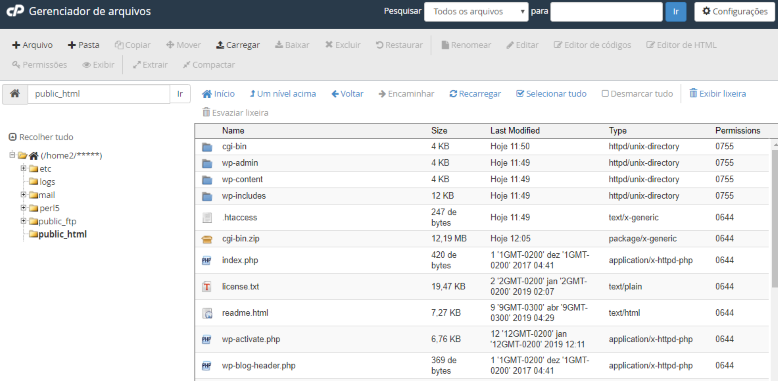Image resolution: width=778 pixels, height=381 pixels.
Task: Click the Mover toolbar button
Action: 183,45
